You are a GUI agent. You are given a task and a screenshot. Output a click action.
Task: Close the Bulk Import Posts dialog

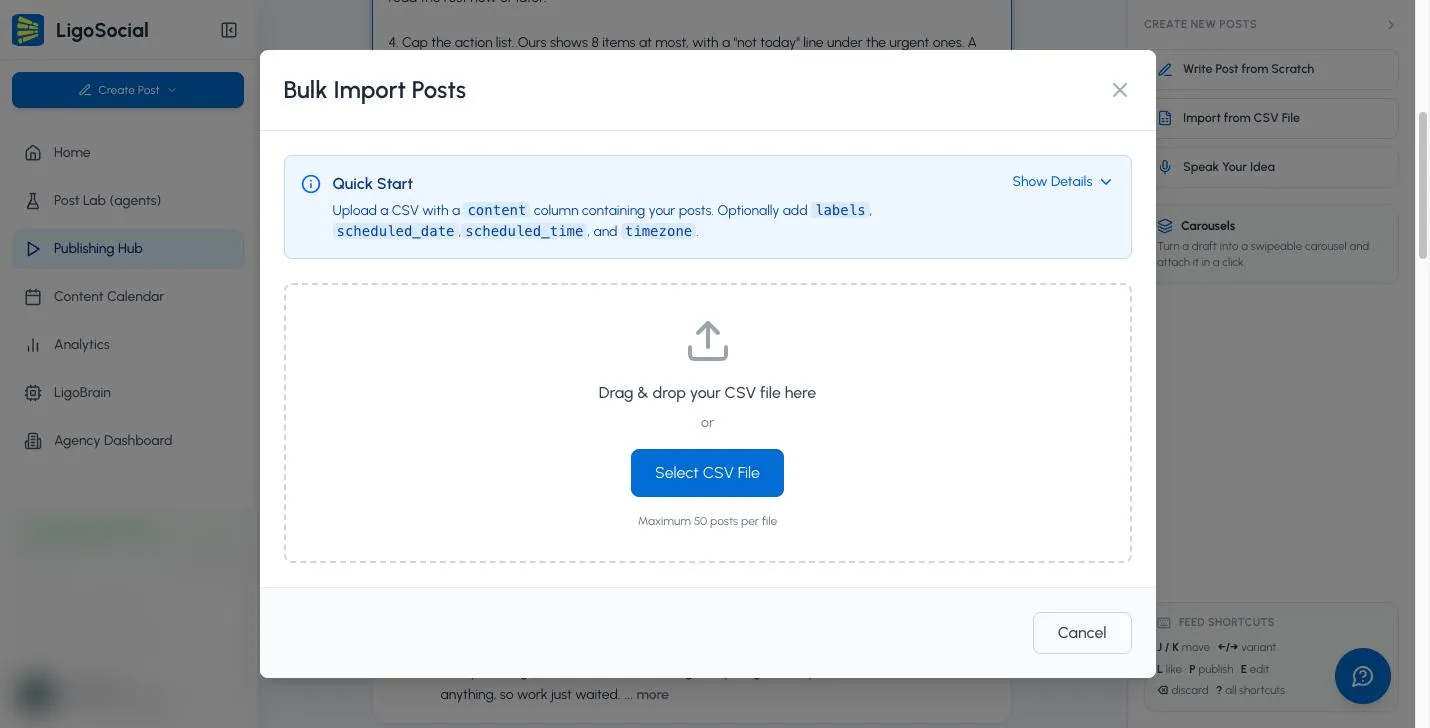click(1120, 90)
